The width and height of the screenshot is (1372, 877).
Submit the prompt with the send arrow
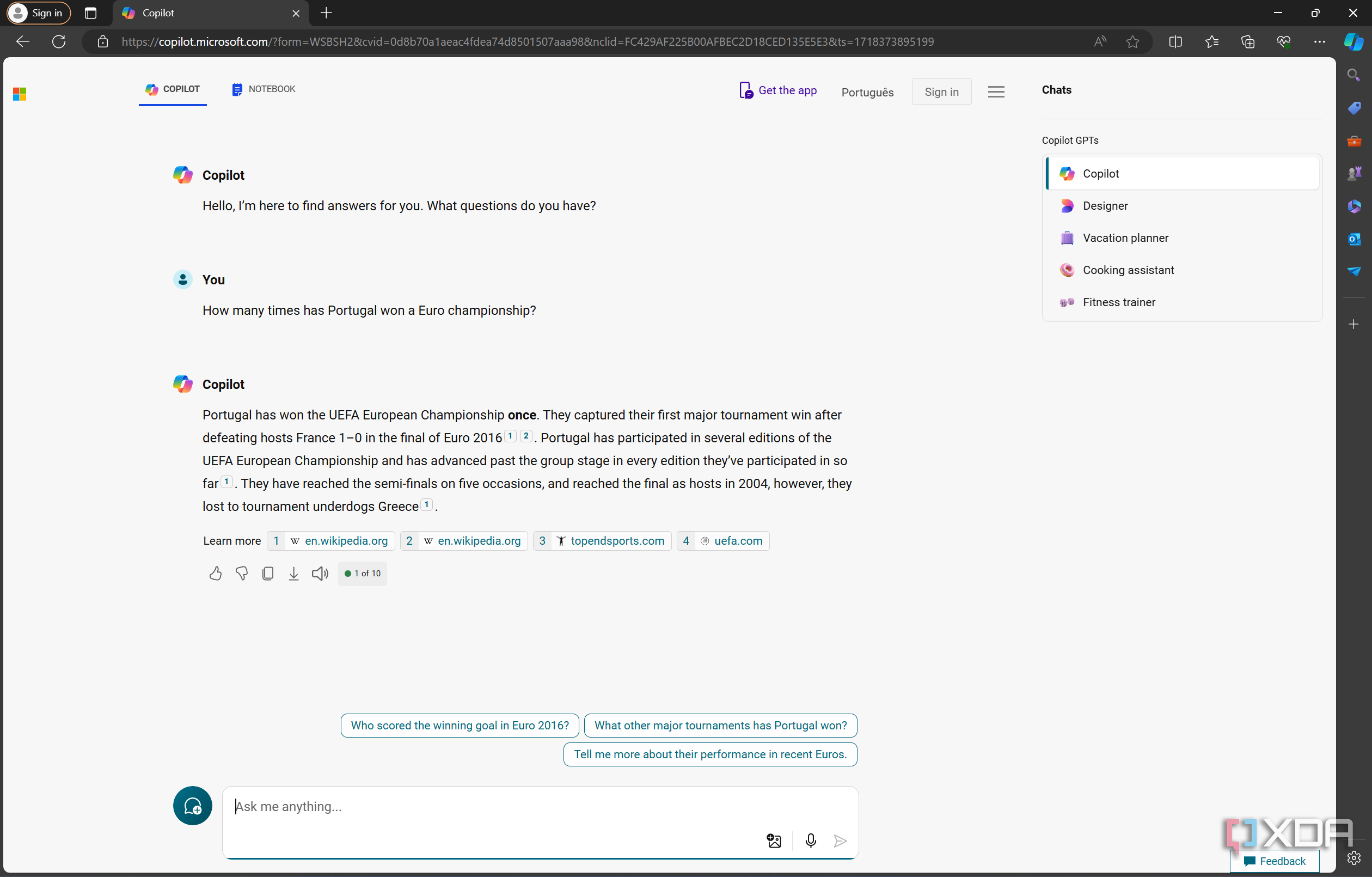pyautogui.click(x=841, y=841)
